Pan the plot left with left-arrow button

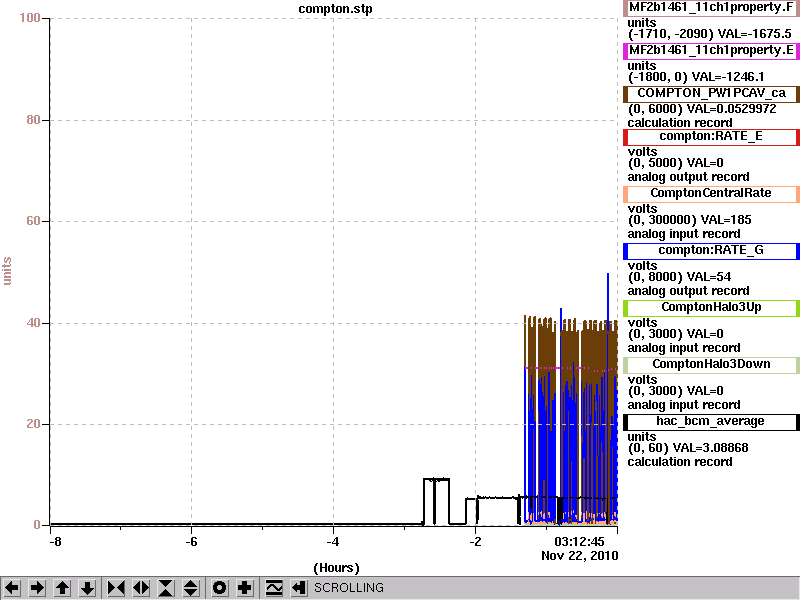[x=12, y=588]
